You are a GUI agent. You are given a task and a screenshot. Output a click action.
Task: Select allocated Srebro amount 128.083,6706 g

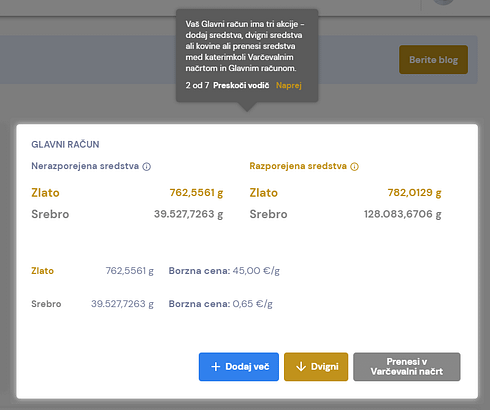pos(403,214)
